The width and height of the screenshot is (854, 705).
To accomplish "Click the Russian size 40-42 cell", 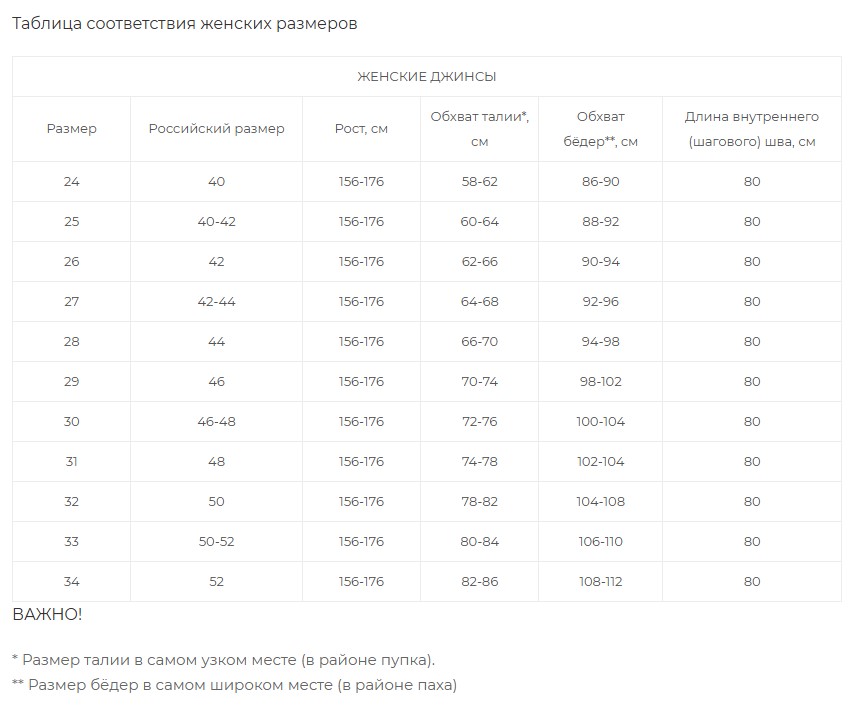I will point(217,222).
